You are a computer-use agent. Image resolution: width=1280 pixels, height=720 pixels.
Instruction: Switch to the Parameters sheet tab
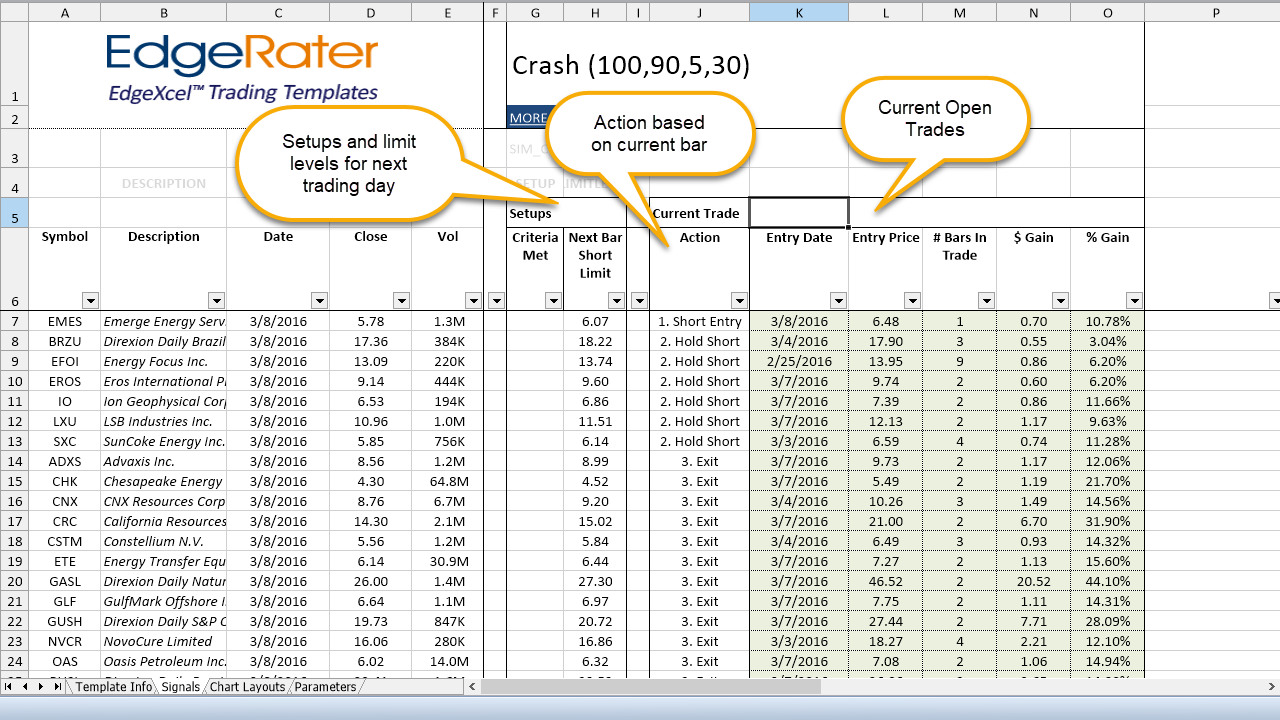pyautogui.click(x=325, y=687)
